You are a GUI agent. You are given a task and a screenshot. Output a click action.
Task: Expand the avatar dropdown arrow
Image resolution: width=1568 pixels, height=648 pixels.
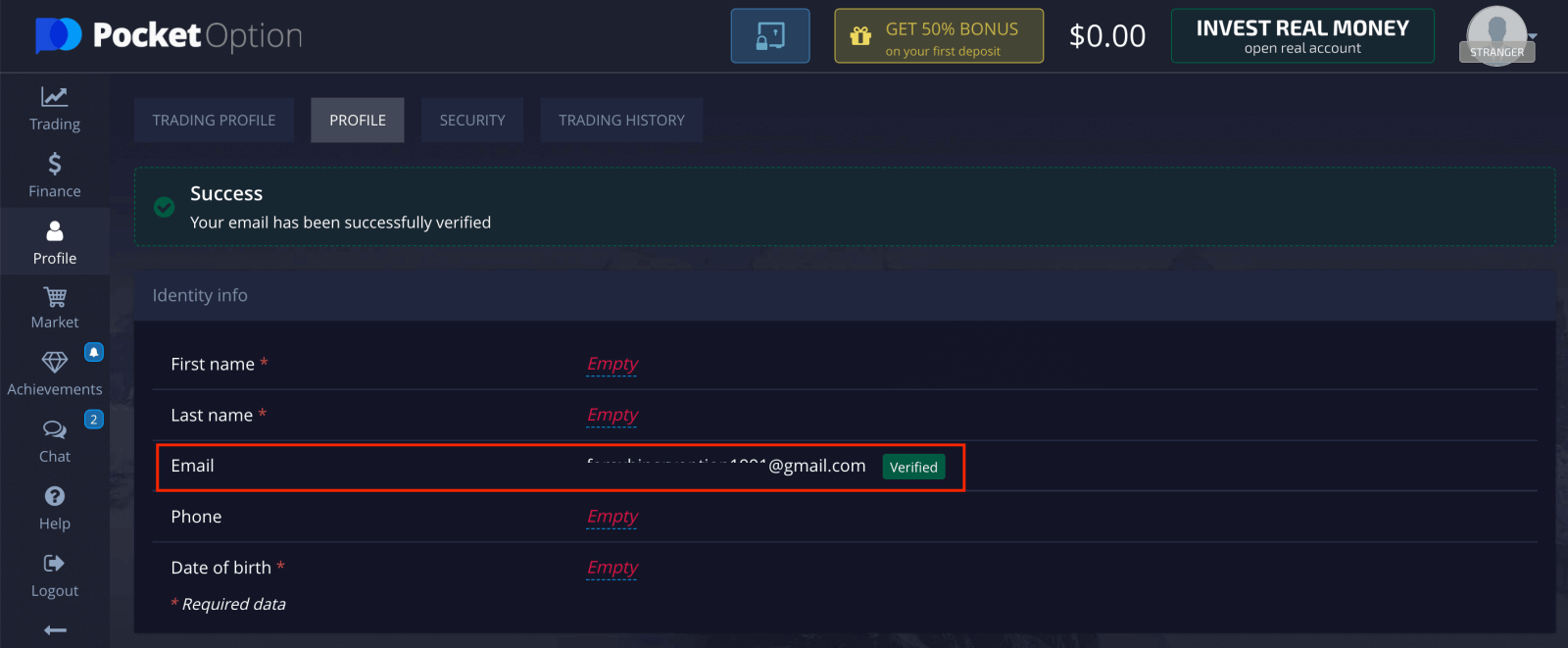[1533, 36]
